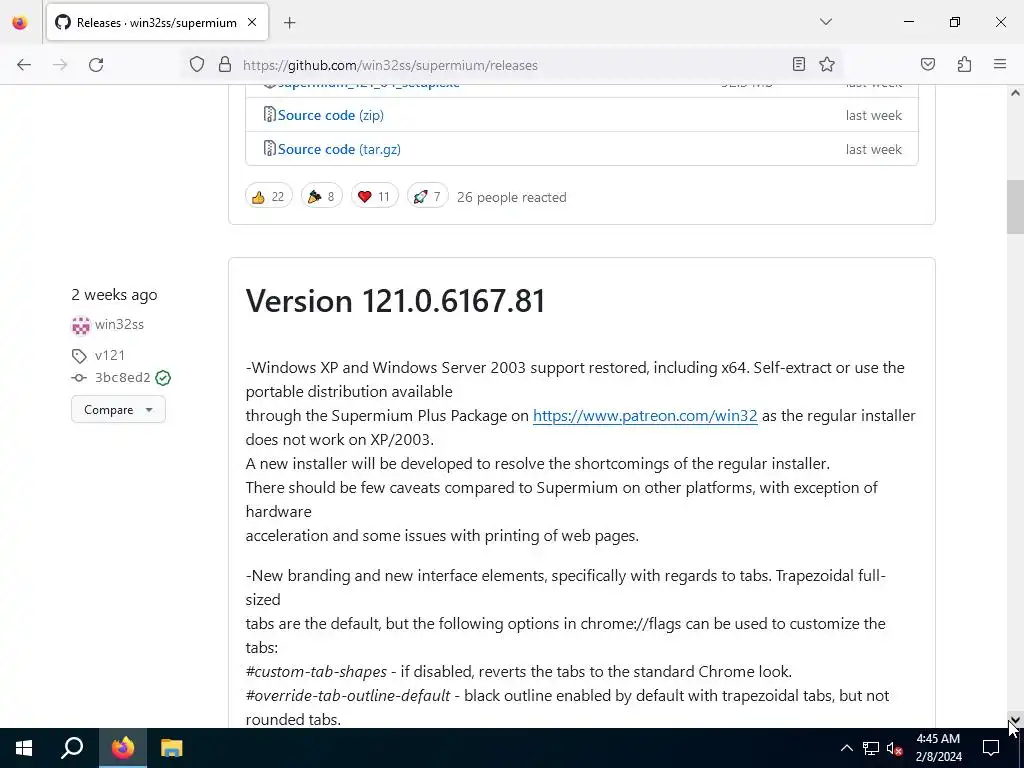This screenshot has height=768, width=1024.
Task: Click scrollbar down arrow
Action: tap(1015, 720)
